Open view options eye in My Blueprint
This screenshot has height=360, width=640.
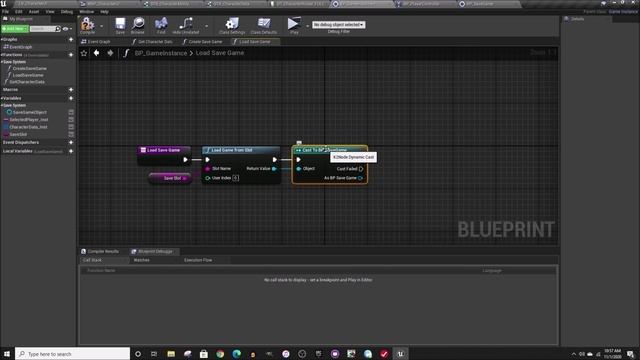point(66,29)
